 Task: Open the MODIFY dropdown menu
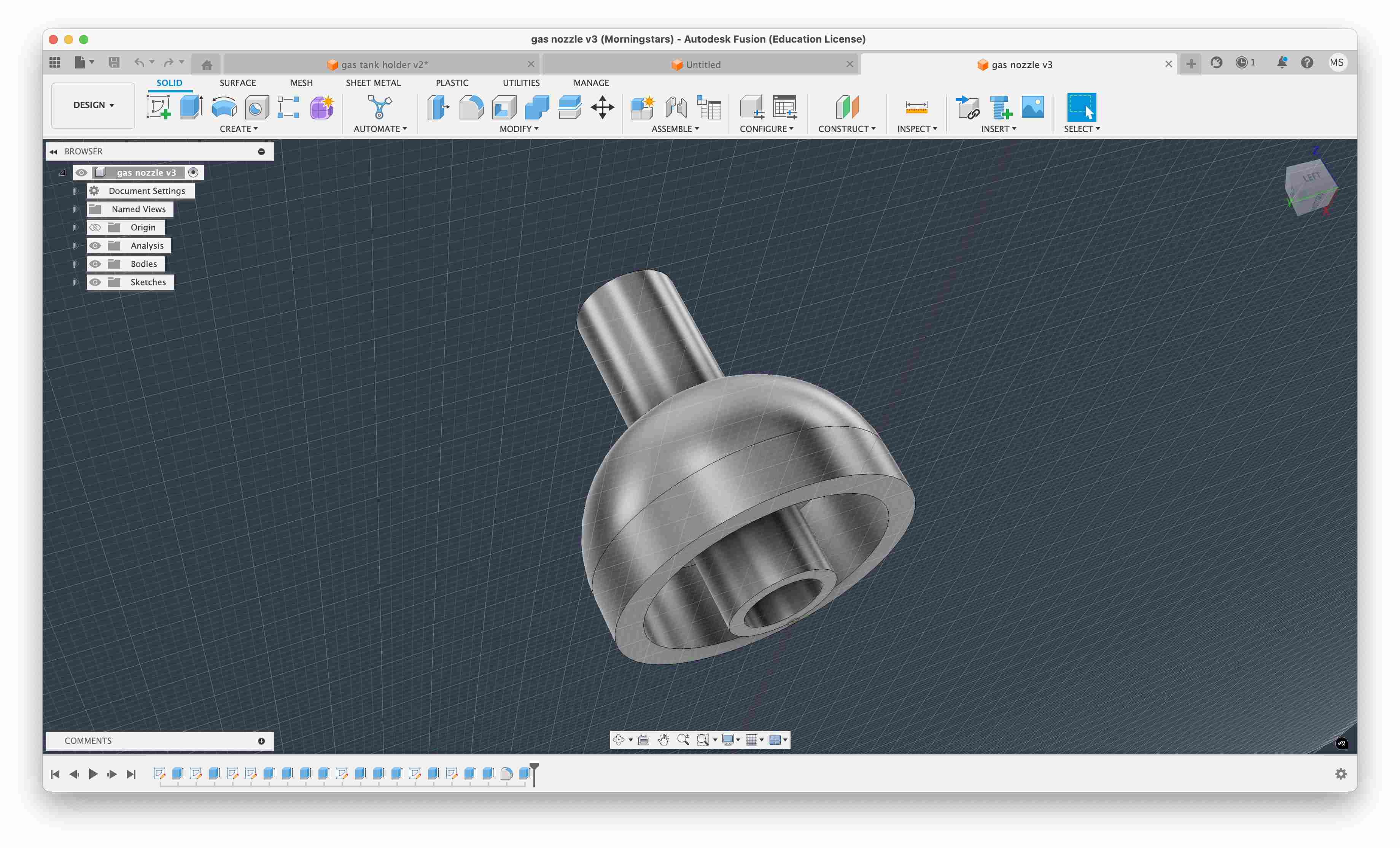click(x=519, y=129)
